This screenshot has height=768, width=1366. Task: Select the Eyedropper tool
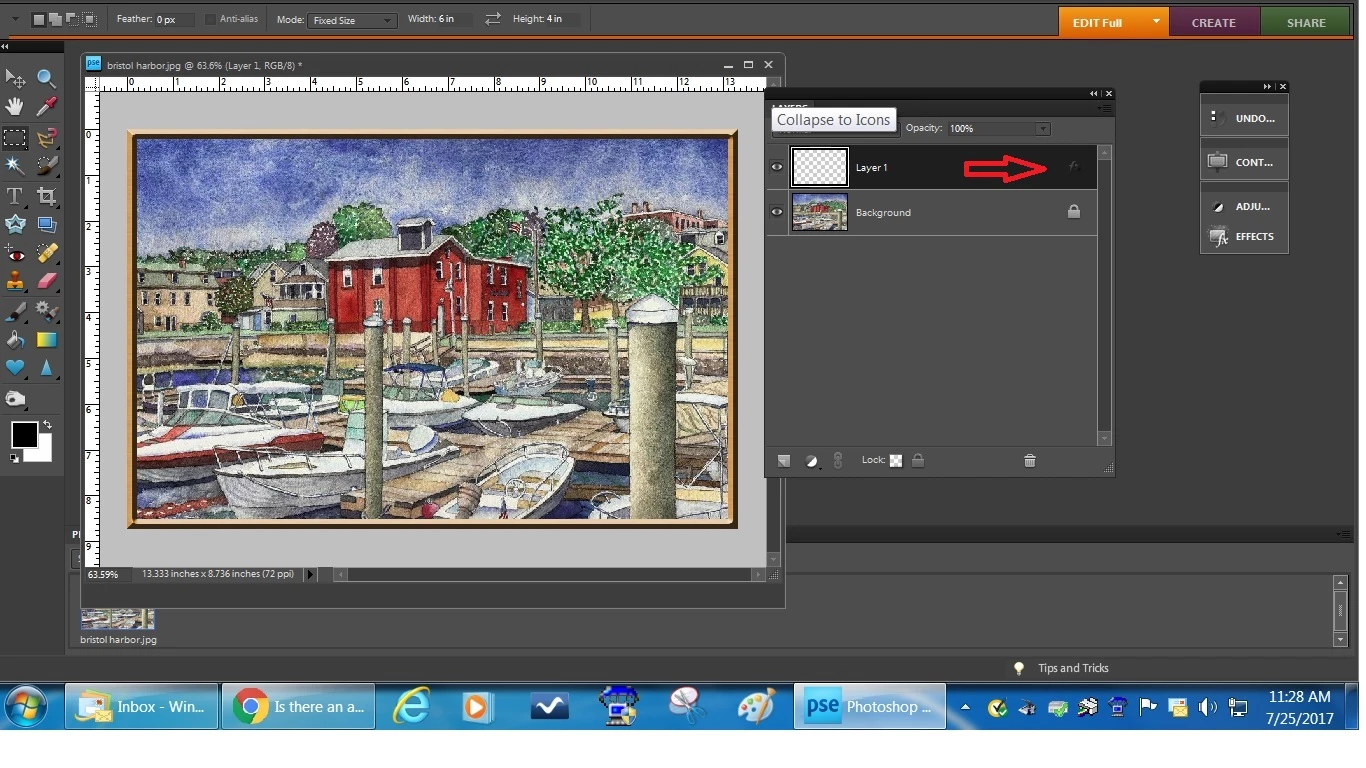46,106
